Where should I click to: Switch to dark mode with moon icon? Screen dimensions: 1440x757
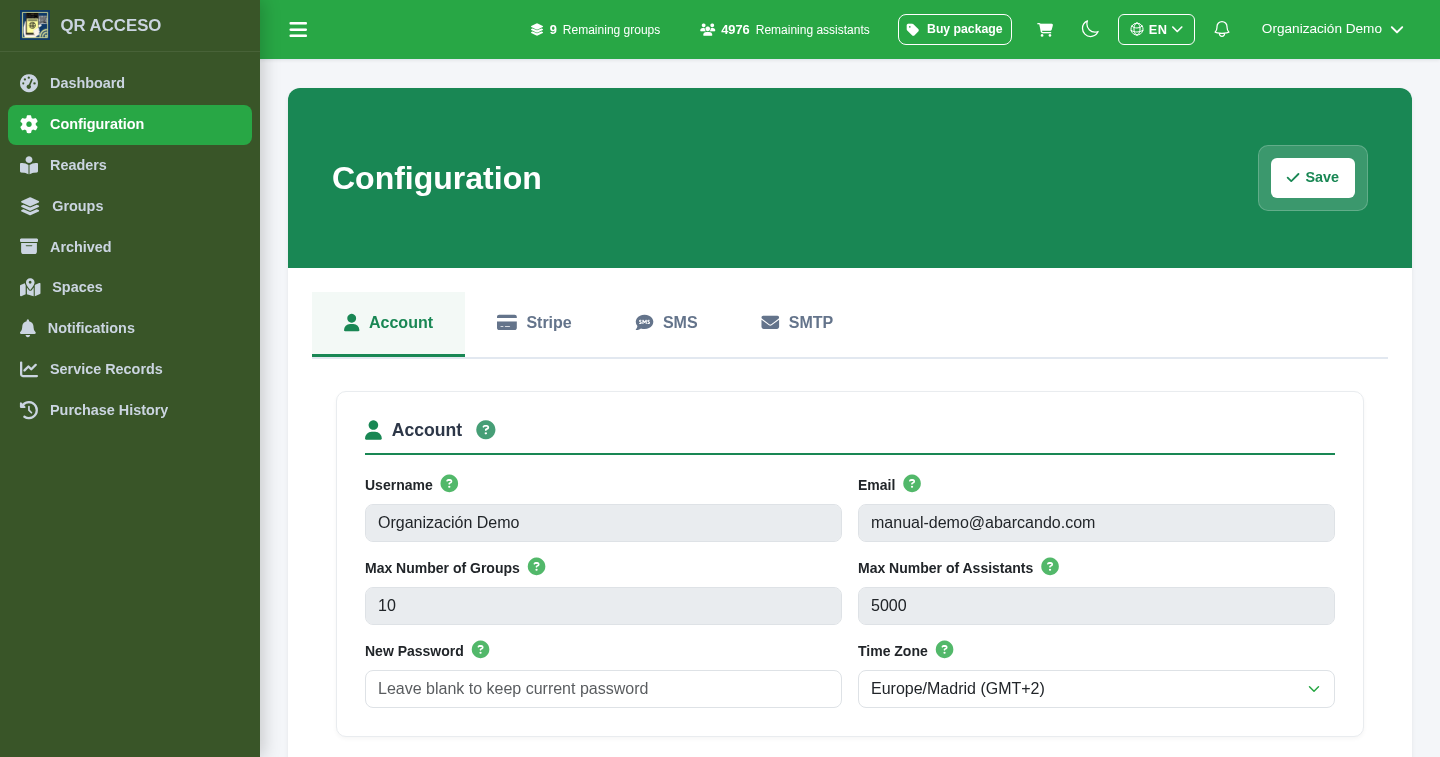tap(1090, 29)
